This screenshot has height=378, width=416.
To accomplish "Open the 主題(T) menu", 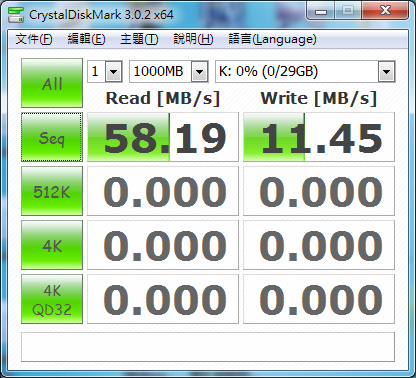I will 139,39.
